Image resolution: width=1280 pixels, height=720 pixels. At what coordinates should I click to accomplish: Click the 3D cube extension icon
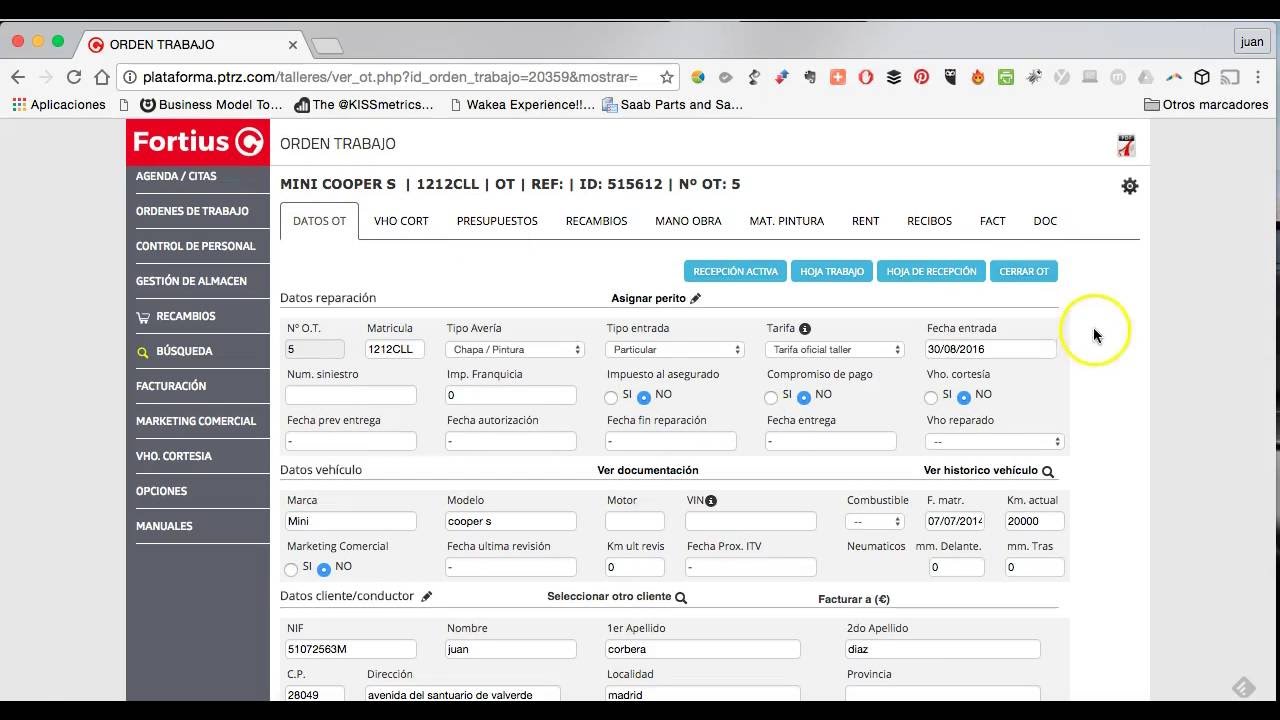pyautogui.click(x=1202, y=77)
